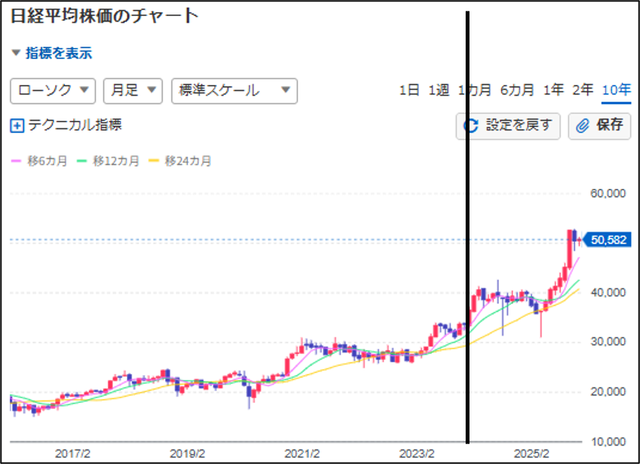The width and height of the screenshot is (640, 464).
Task: Click the 50,582 current price label
Action: (607, 240)
